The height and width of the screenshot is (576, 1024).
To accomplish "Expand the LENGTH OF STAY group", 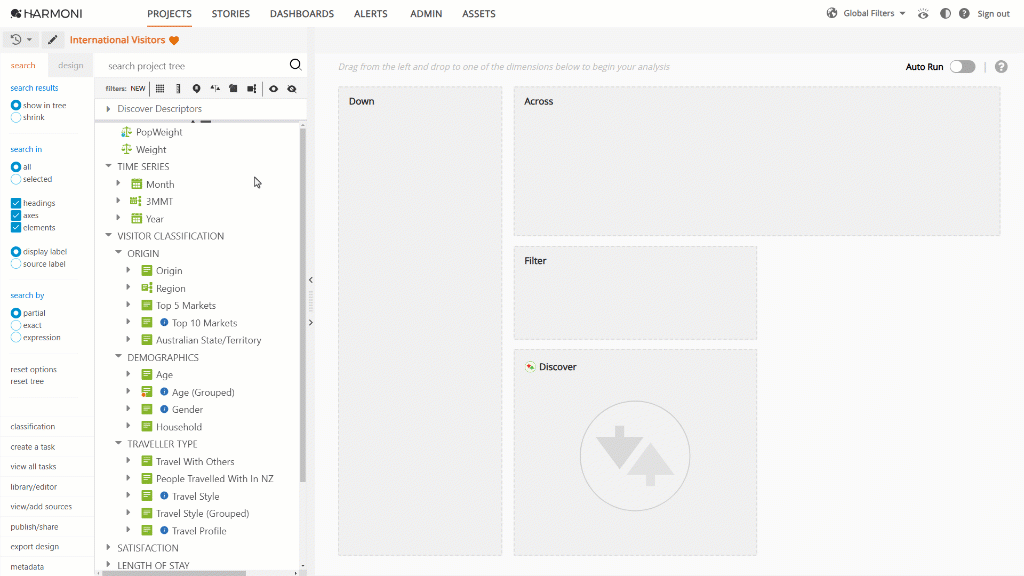I will tap(108, 565).
